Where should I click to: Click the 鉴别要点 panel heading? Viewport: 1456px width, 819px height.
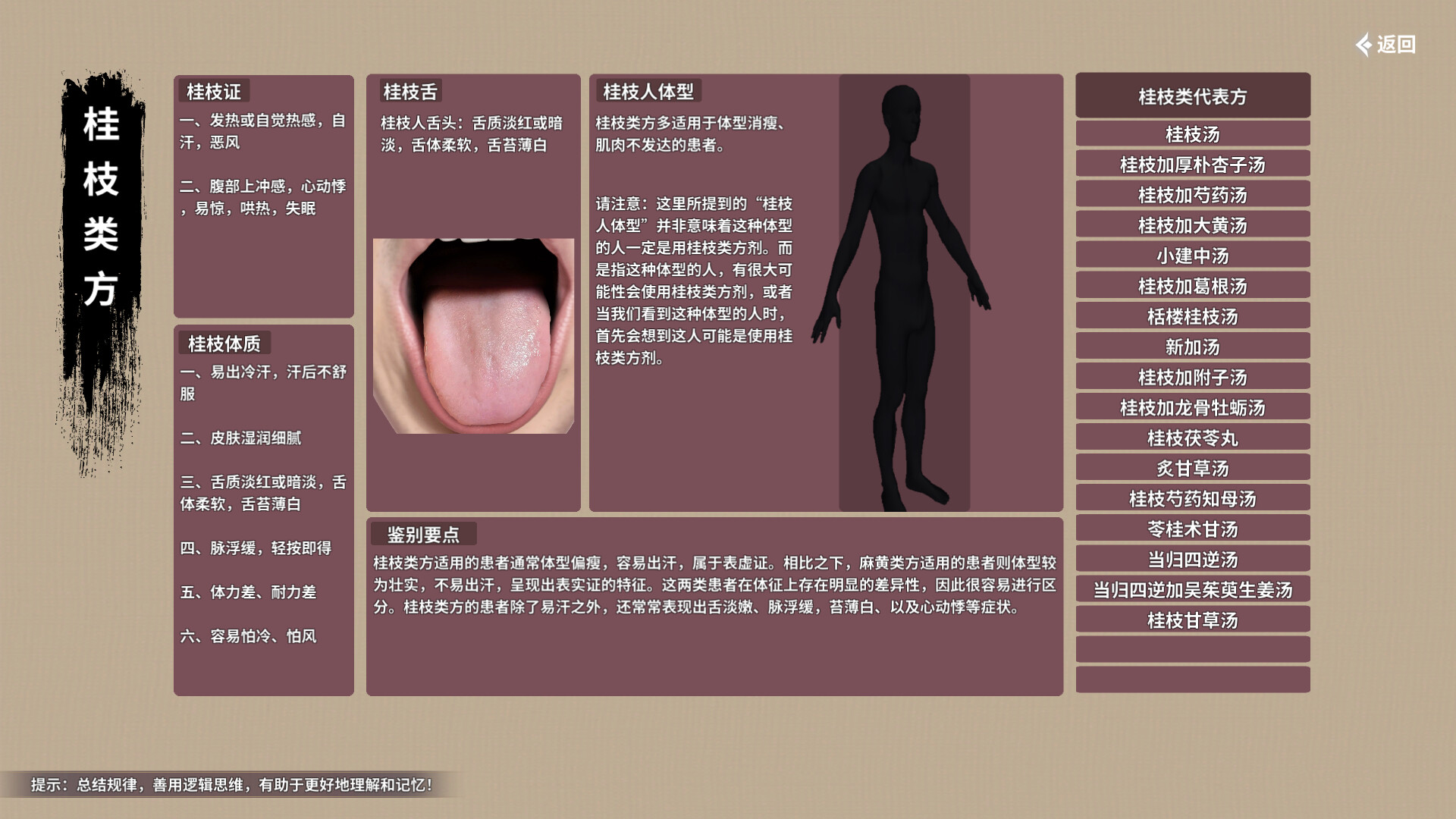422,533
